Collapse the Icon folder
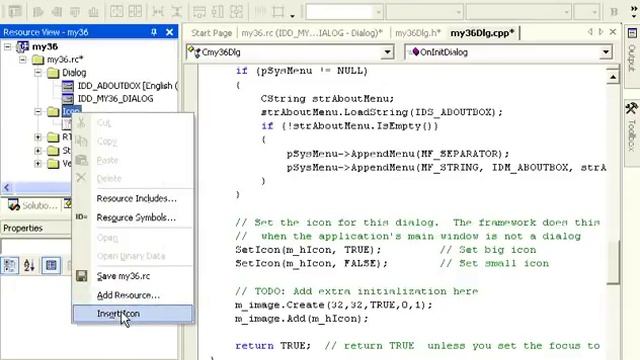This screenshot has width=640, height=360. (38, 111)
